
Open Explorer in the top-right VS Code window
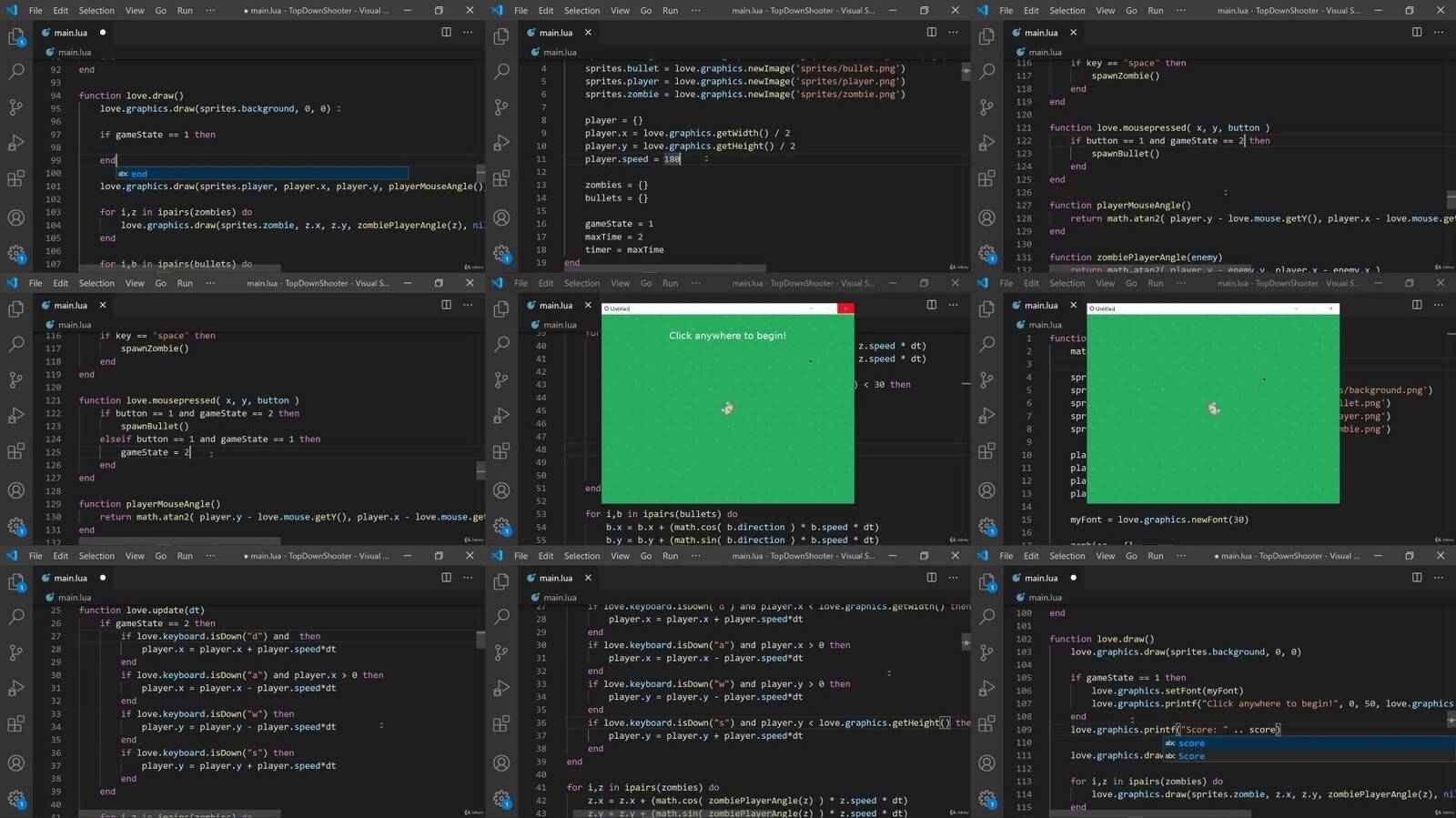986,37
